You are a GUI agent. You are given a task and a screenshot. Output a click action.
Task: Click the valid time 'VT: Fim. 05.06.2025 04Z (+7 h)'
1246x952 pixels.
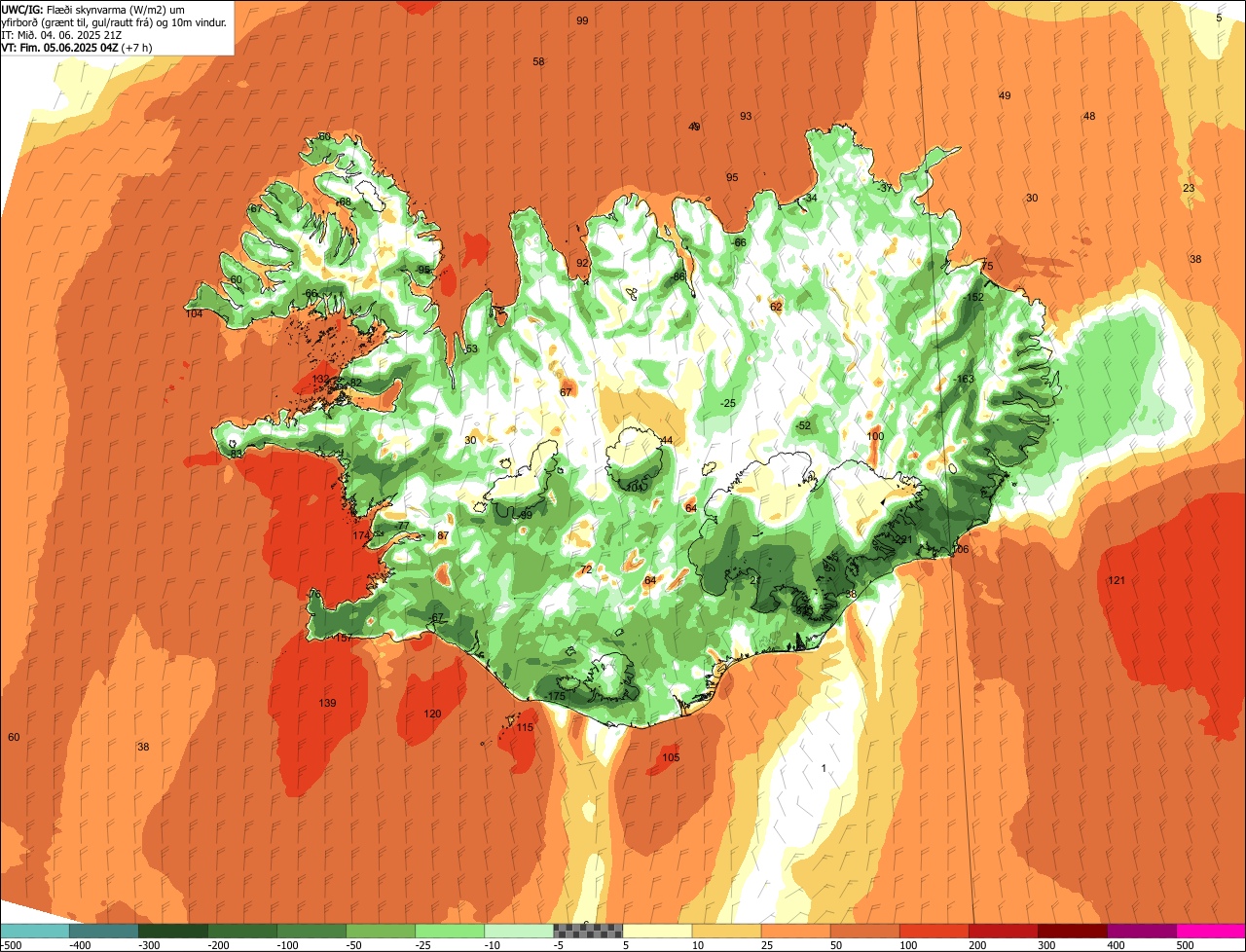click(x=76, y=47)
